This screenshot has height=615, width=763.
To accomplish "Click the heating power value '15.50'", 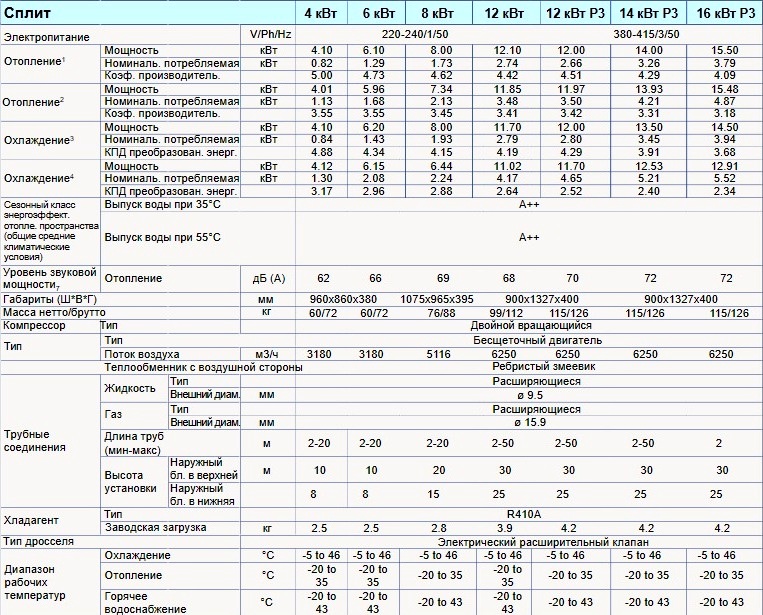I will [725, 50].
